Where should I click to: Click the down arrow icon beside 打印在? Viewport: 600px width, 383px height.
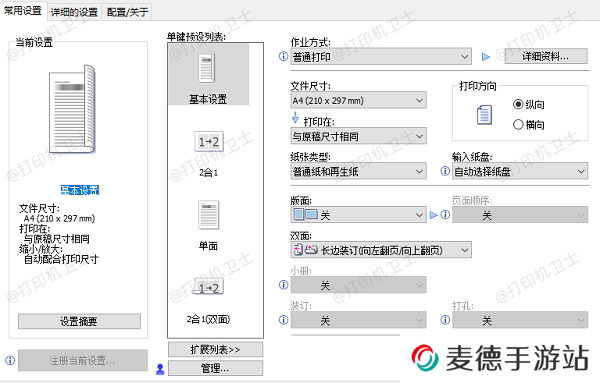[295, 118]
